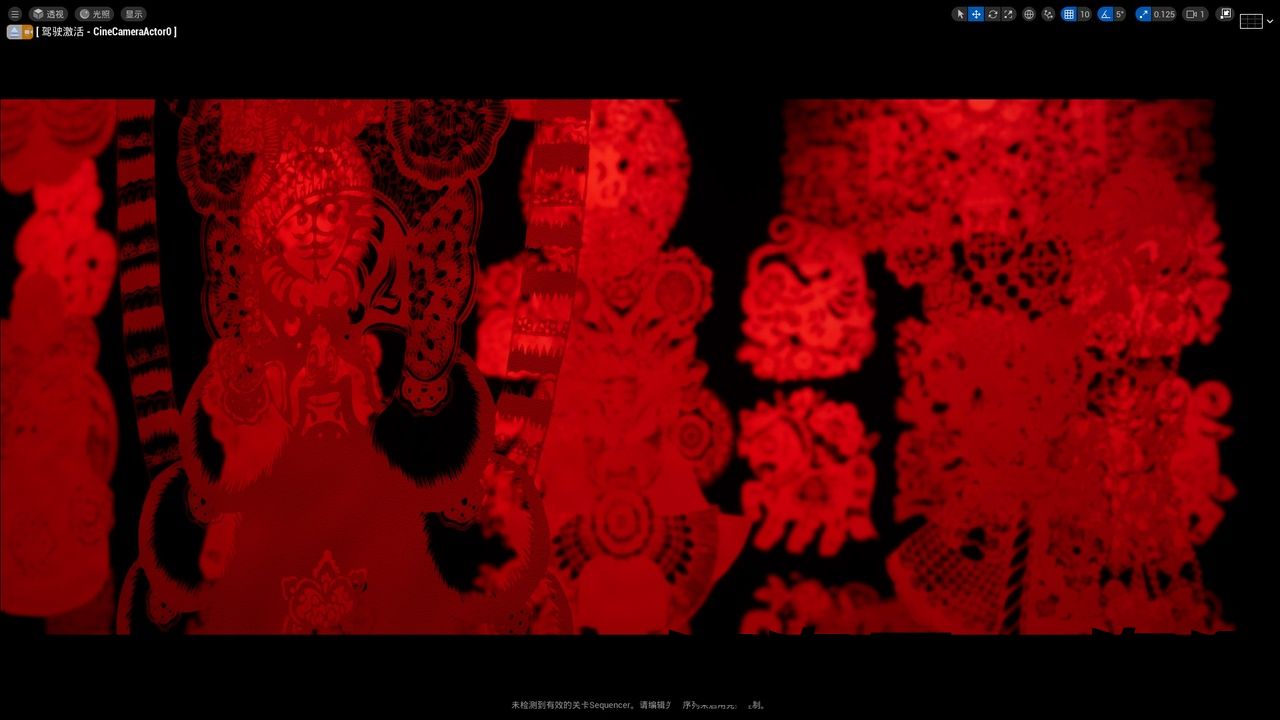Open rotation snap value 5° menu
1280x720 pixels.
point(1120,14)
